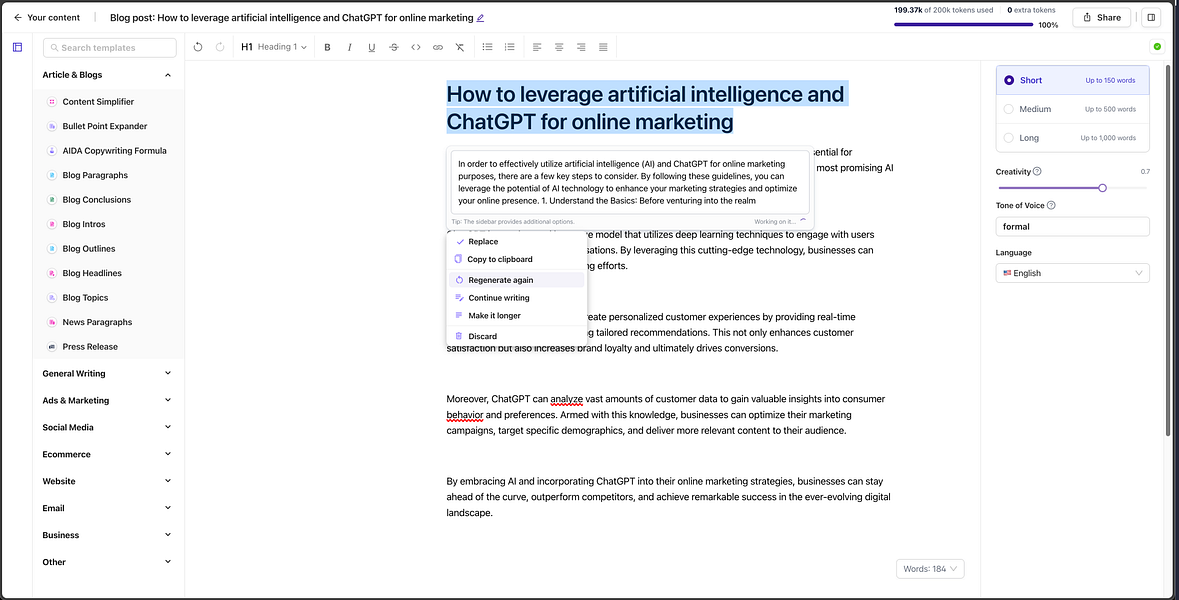1179x600 pixels.
Task: Expand the Business category
Action: (107, 535)
